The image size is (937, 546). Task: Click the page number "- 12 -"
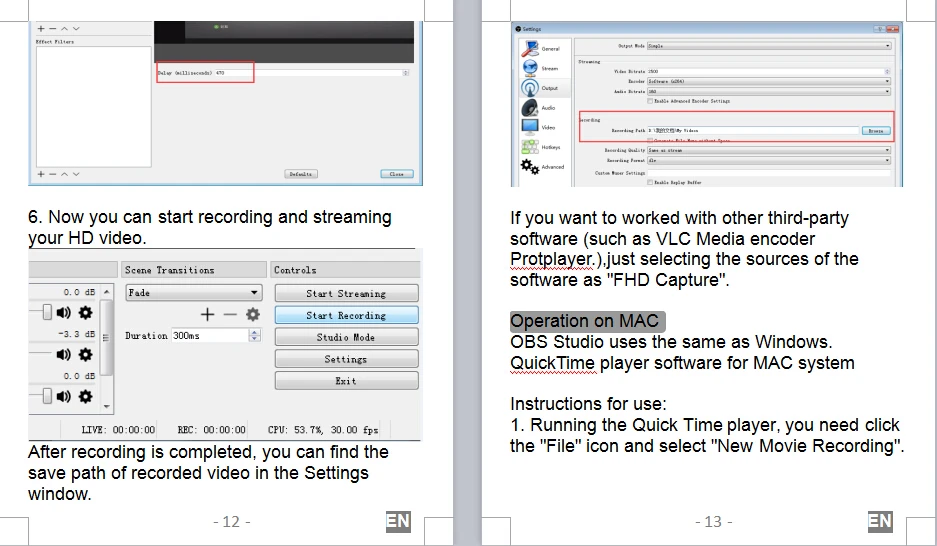click(x=232, y=522)
